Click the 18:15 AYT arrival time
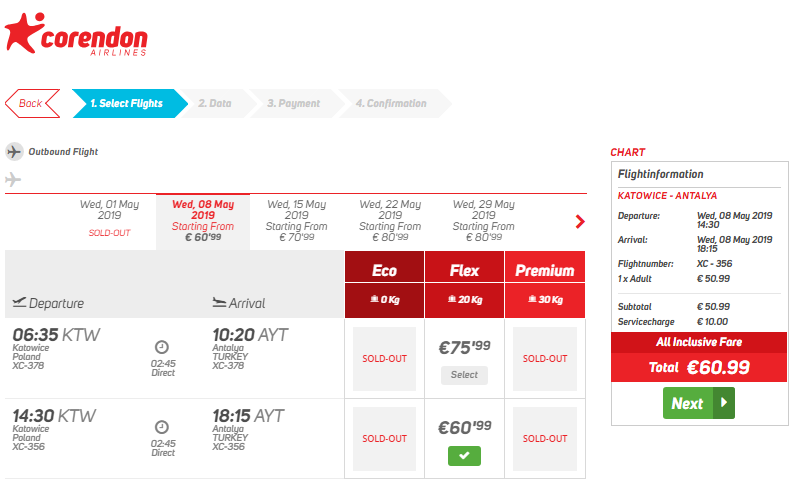The width and height of the screenshot is (800, 491). coord(248,415)
